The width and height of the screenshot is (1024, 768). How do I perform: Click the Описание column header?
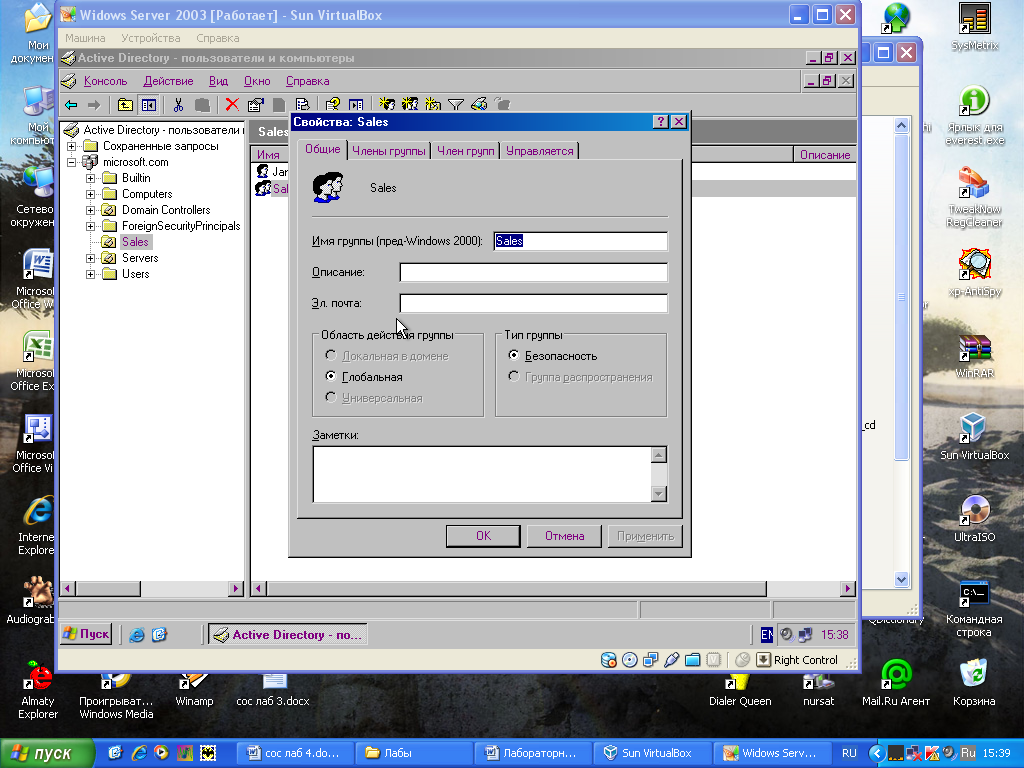[825, 155]
